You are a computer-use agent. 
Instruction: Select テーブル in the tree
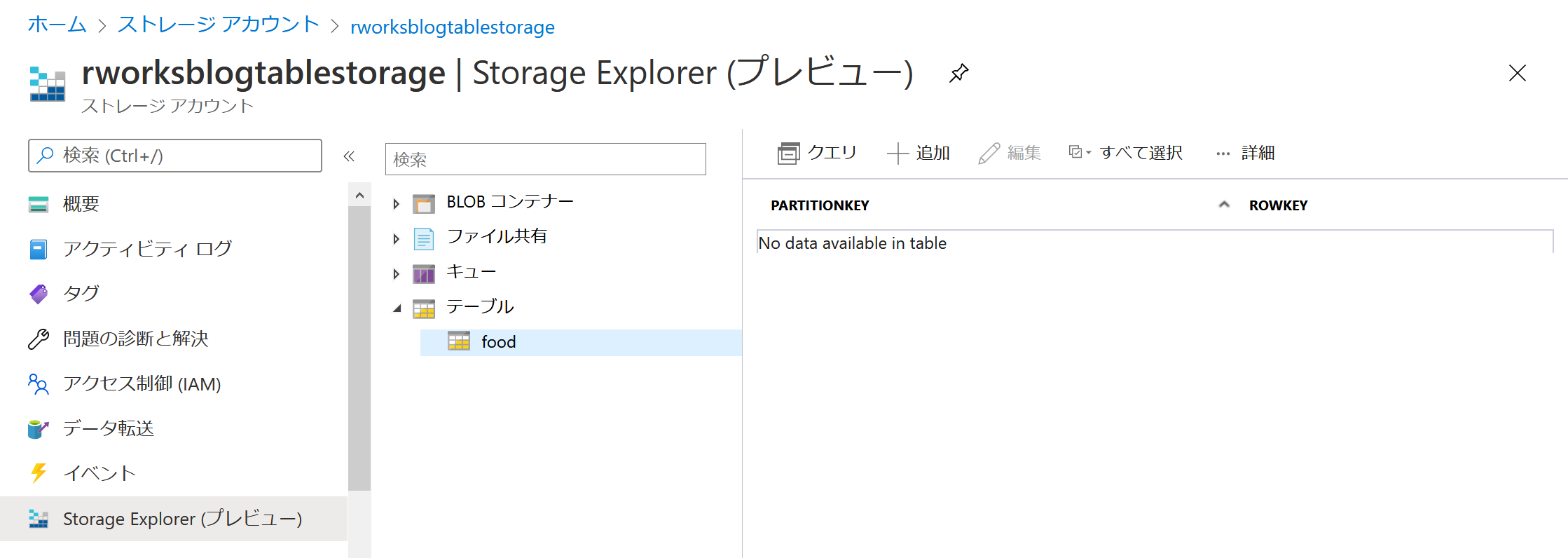pyautogui.click(x=480, y=307)
